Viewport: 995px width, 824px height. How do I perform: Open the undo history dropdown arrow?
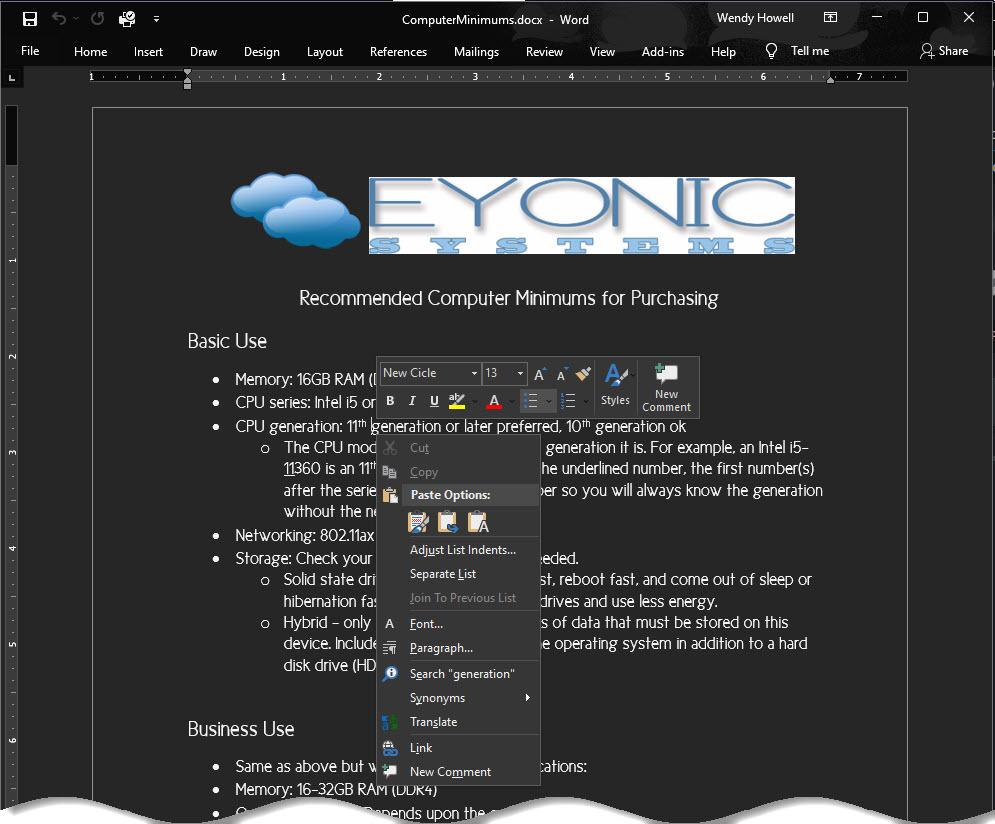76,19
